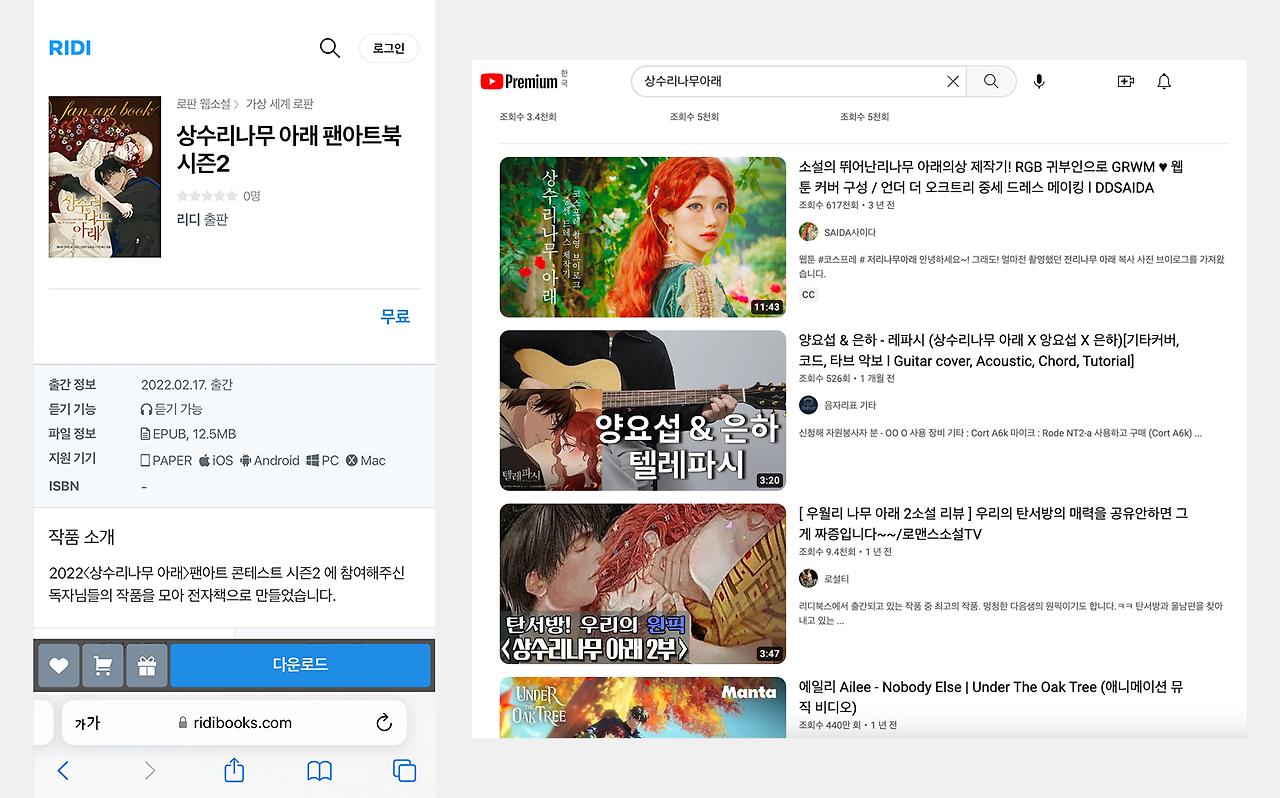Open YouTube Premium home logo
The width and height of the screenshot is (1280, 798).
point(519,82)
